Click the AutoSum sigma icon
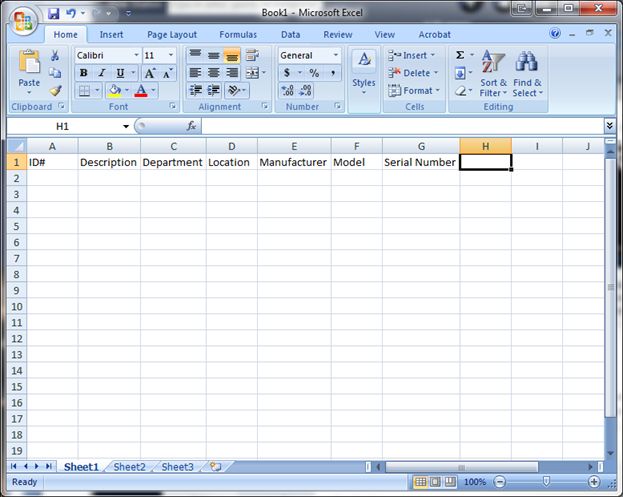The image size is (623, 497). tap(460, 55)
